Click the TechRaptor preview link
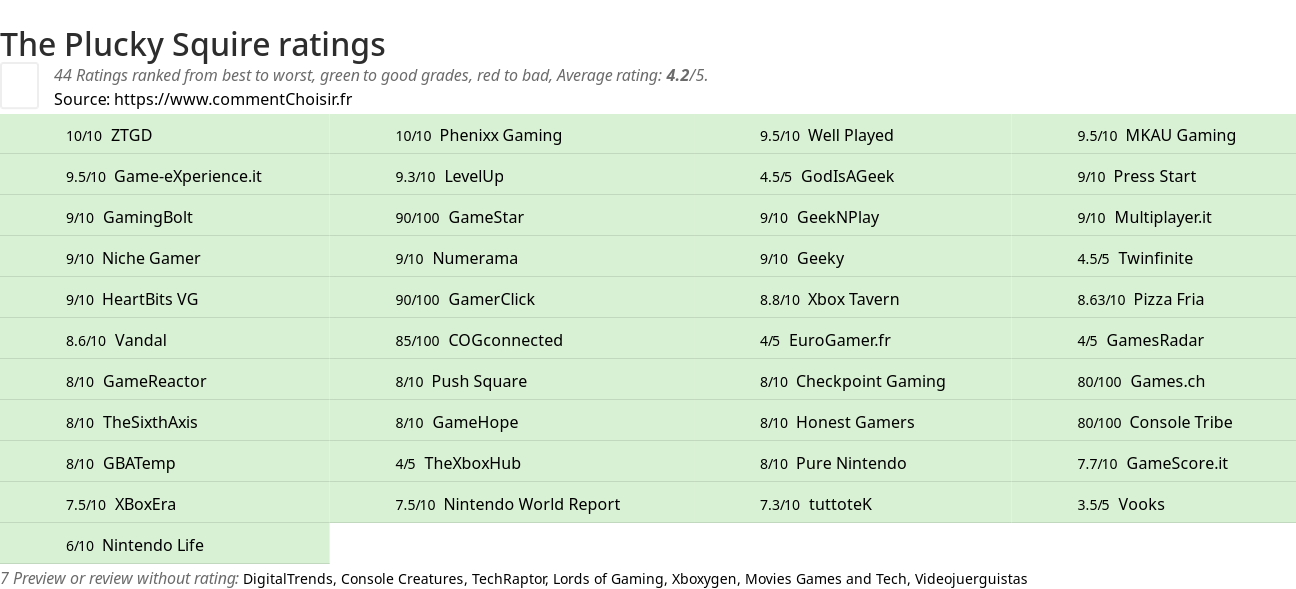Screen dimensions: 1296x589 [x=508, y=579]
